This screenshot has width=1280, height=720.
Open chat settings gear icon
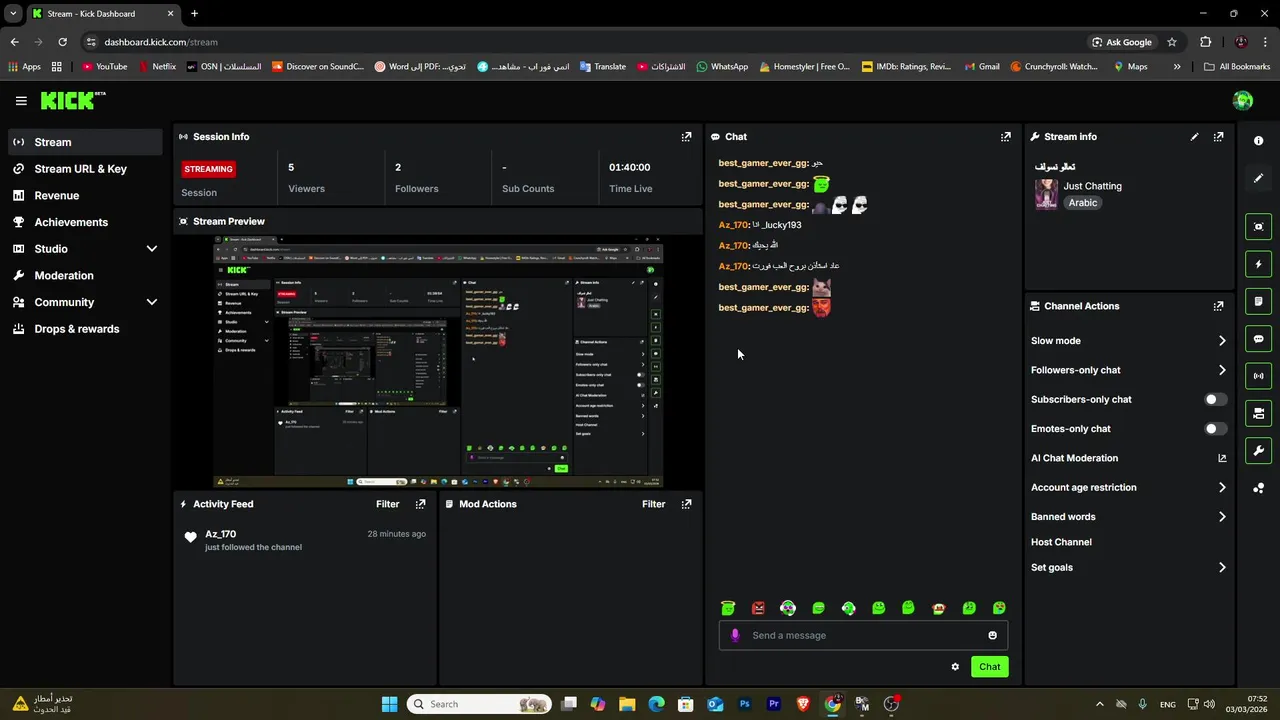(x=955, y=667)
